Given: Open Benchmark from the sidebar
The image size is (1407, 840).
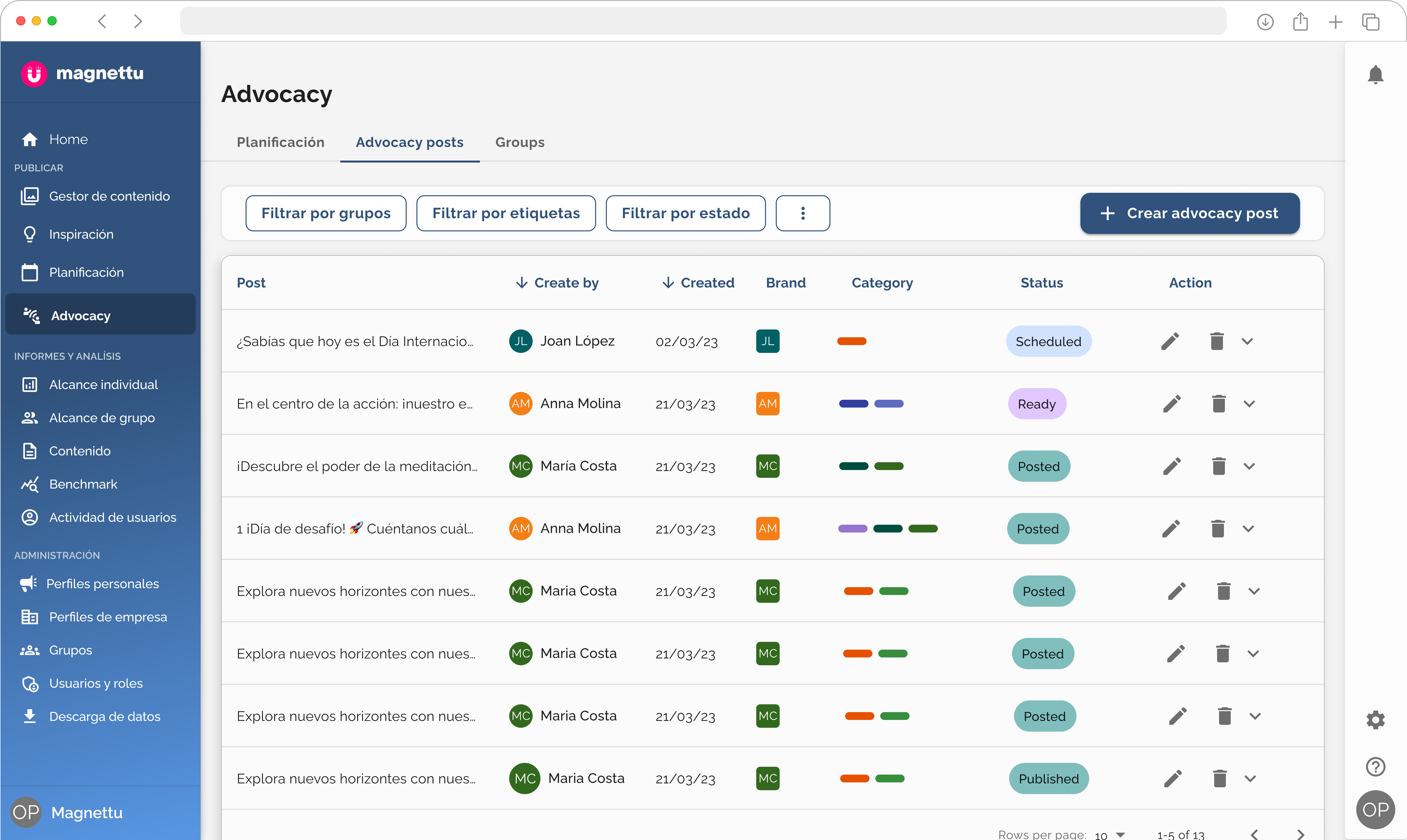Looking at the screenshot, I should (83, 484).
